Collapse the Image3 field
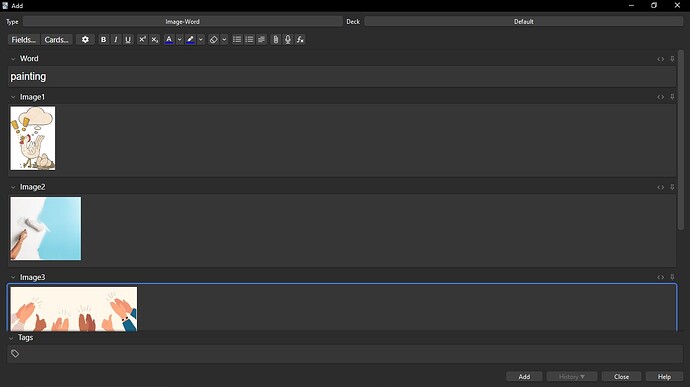 click(x=13, y=277)
